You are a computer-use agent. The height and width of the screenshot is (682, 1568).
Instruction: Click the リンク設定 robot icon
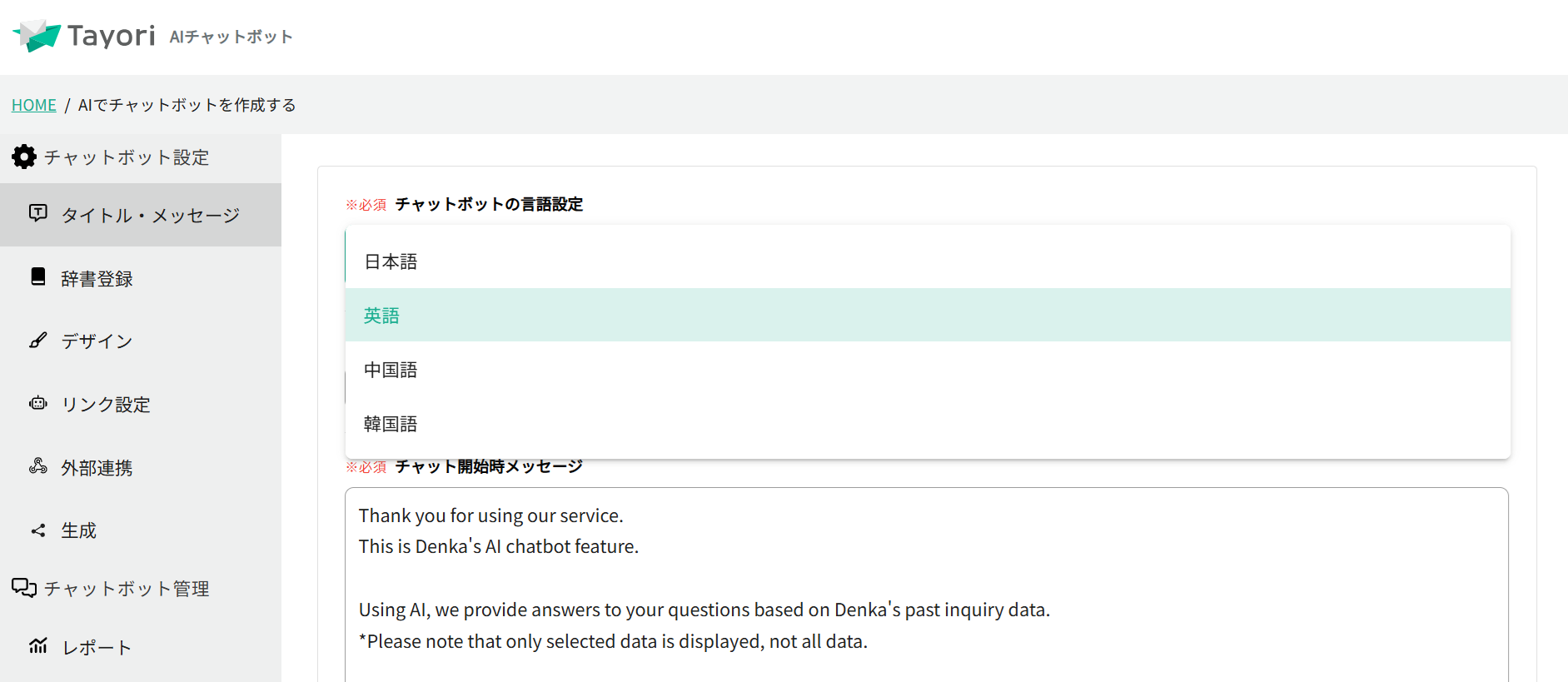(38, 403)
